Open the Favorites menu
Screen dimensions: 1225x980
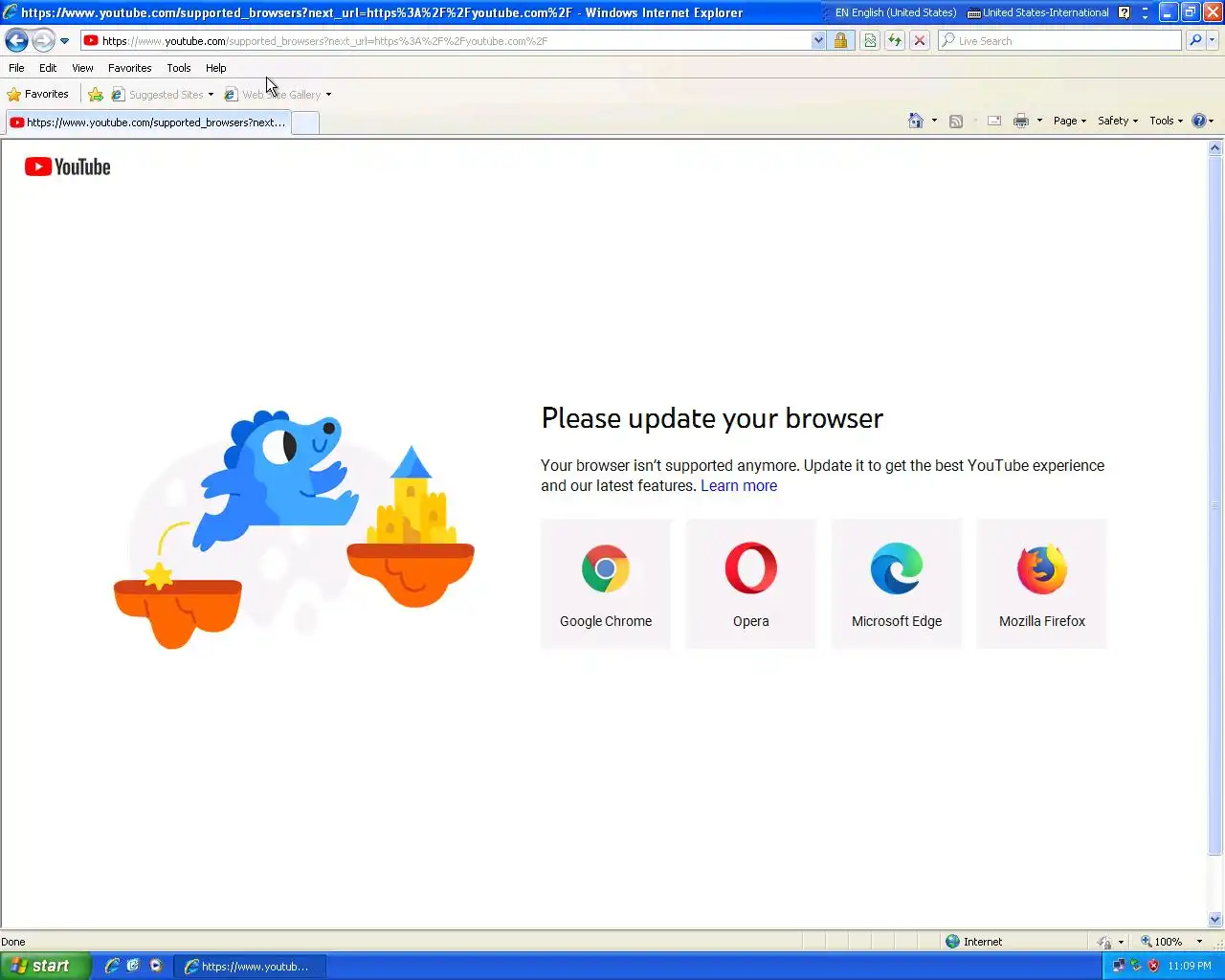coord(130,68)
